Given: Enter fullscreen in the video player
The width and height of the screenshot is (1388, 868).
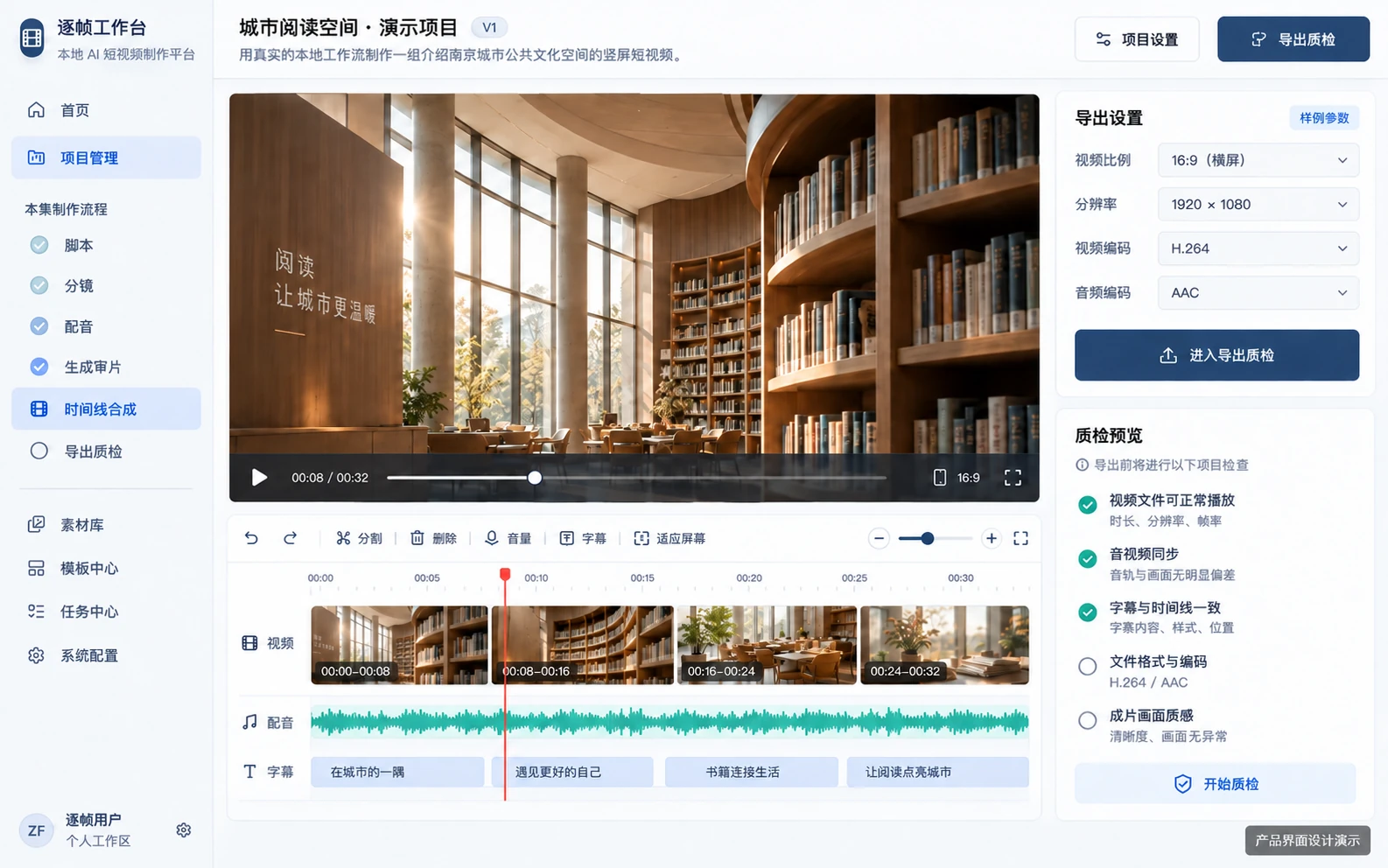Looking at the screenshot, I should click(1013, 478).
